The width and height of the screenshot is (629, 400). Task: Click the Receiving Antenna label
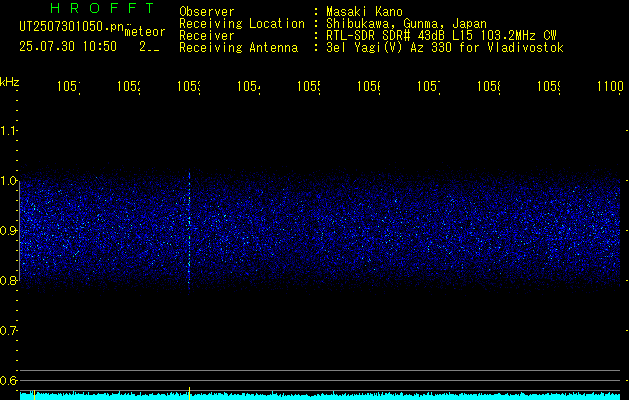pyautogui.click(x=238, y=48)
